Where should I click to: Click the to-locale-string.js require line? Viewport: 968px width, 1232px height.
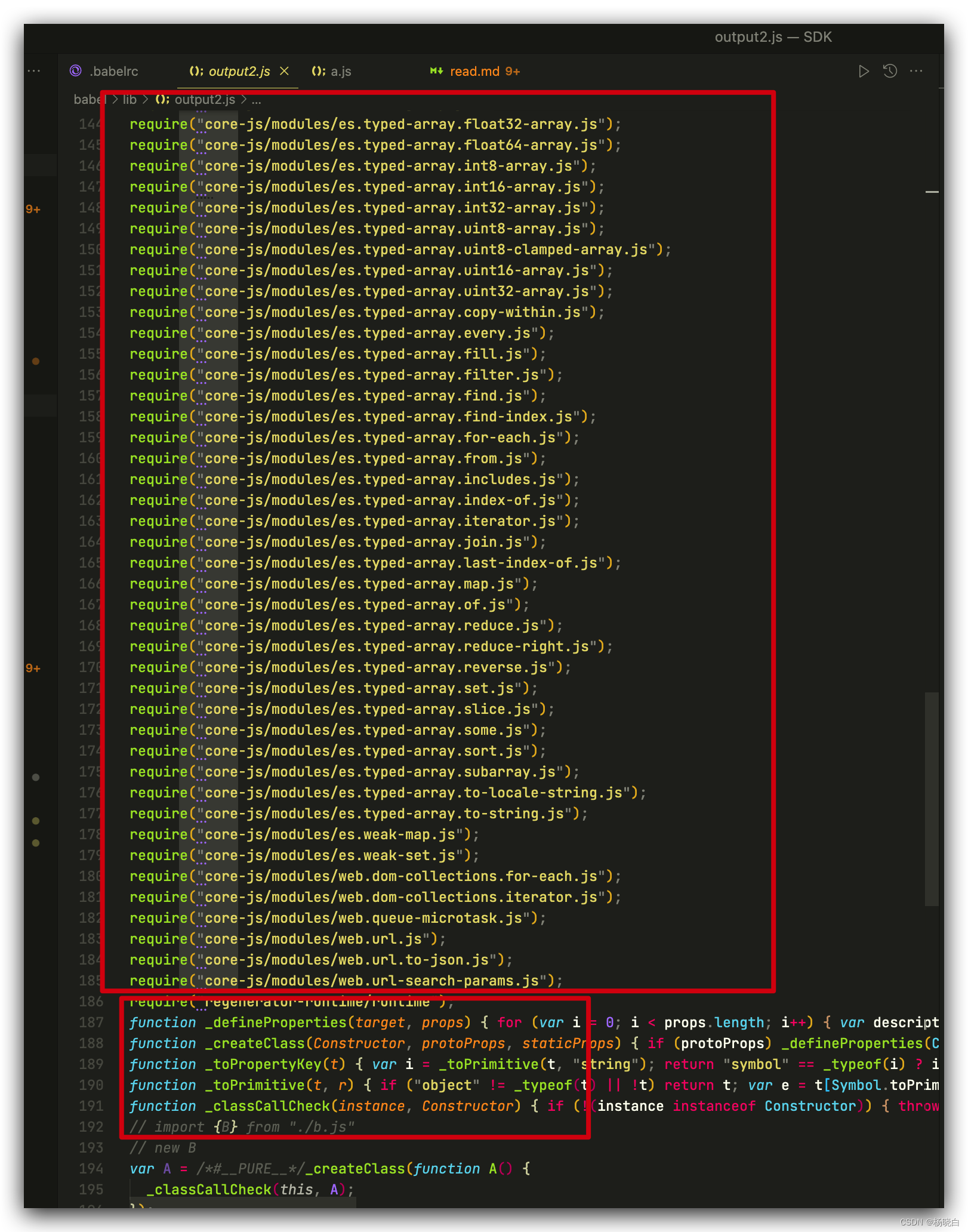click(388, 793)
